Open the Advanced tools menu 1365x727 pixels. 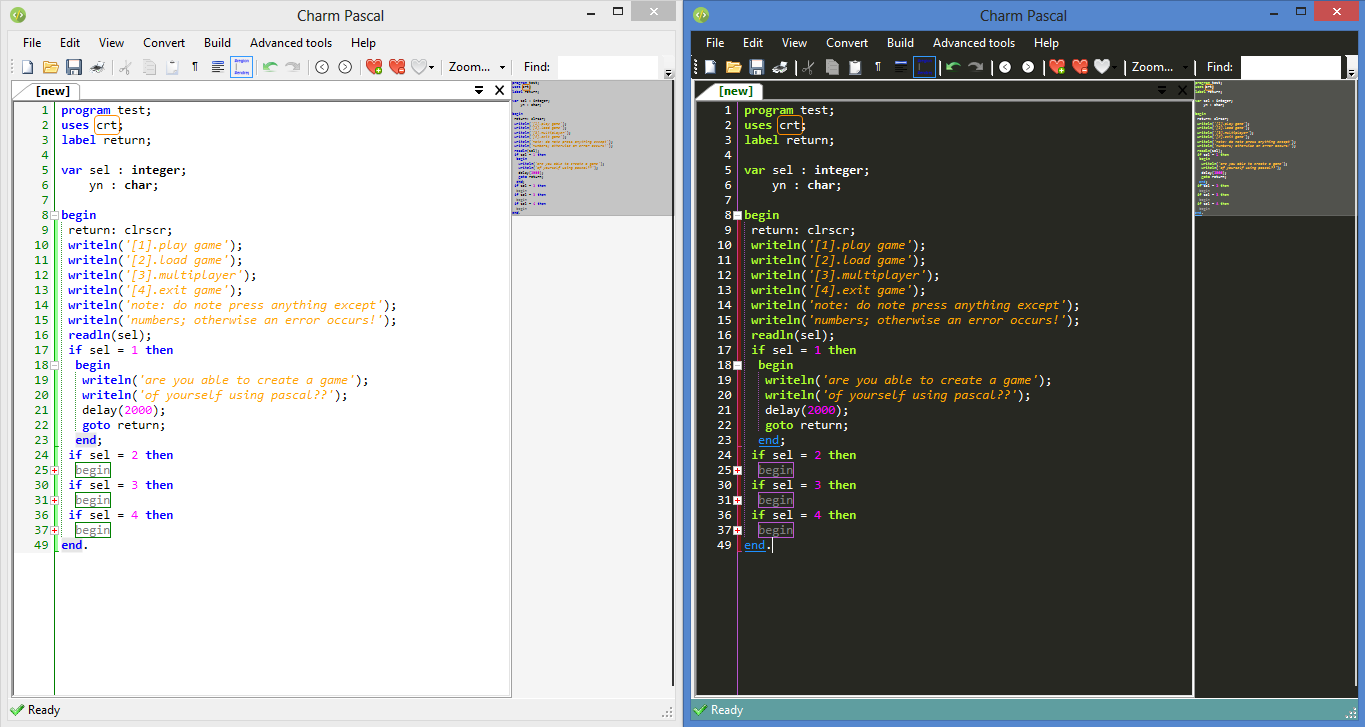click(291, 42)
